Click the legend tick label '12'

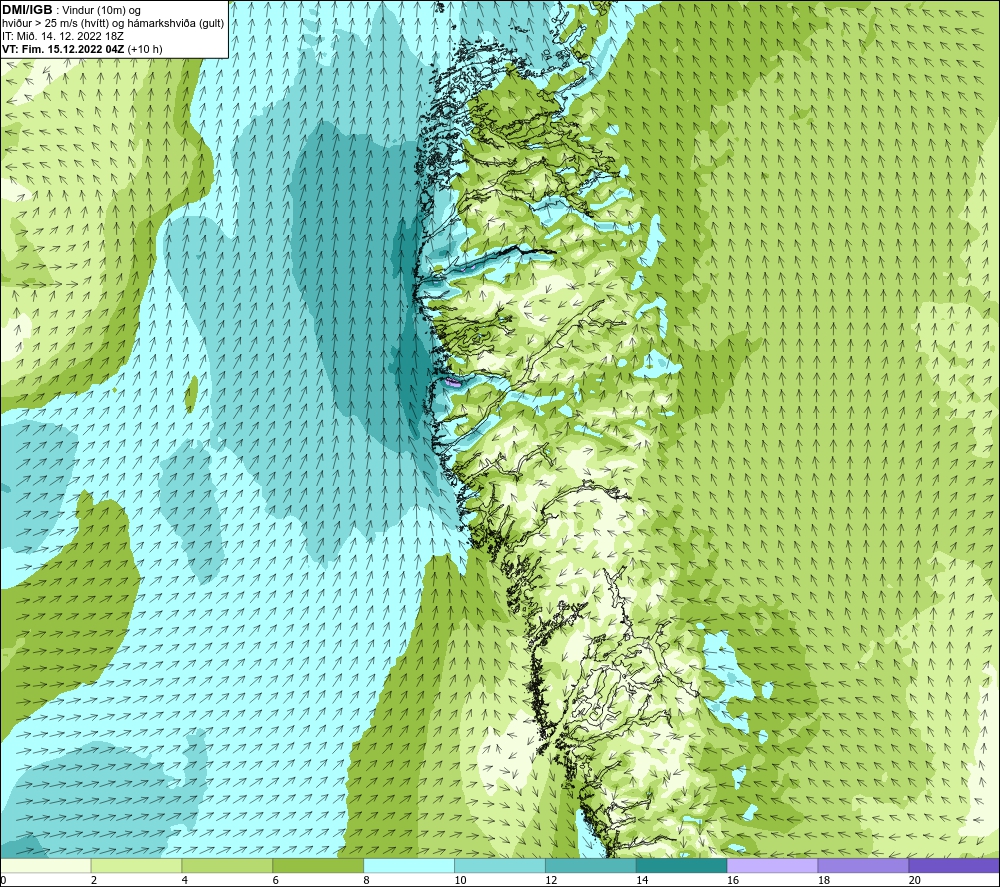pos(551,881)
